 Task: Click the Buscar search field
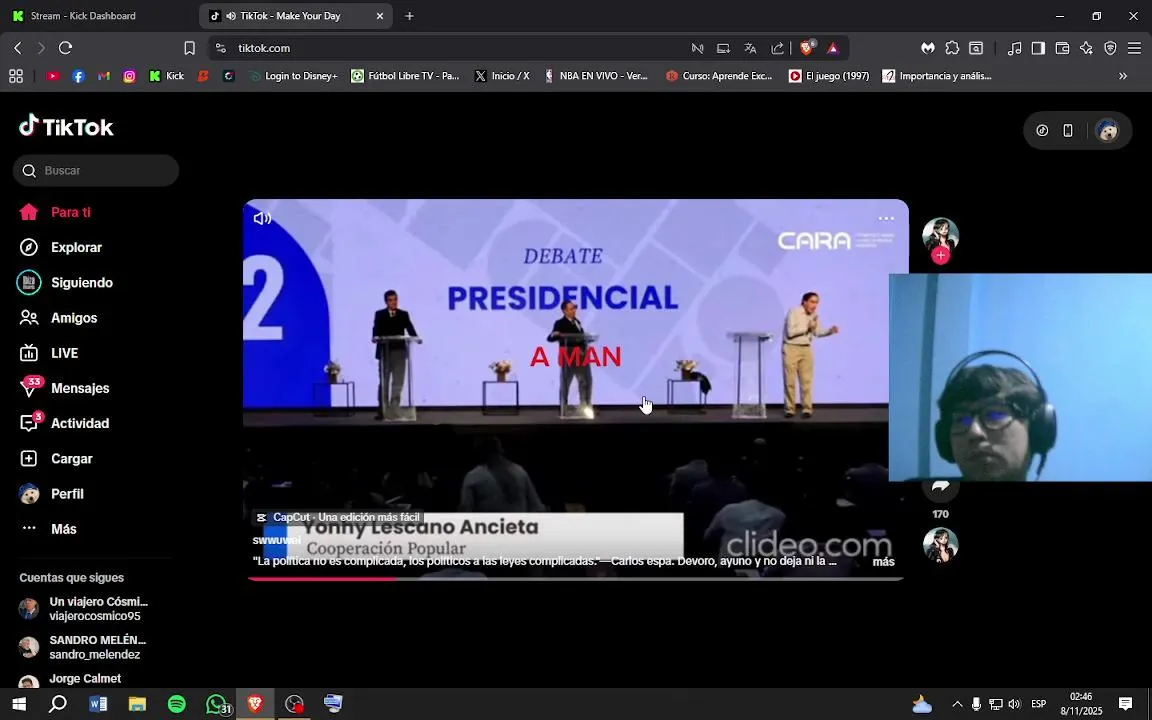point(96,170)
